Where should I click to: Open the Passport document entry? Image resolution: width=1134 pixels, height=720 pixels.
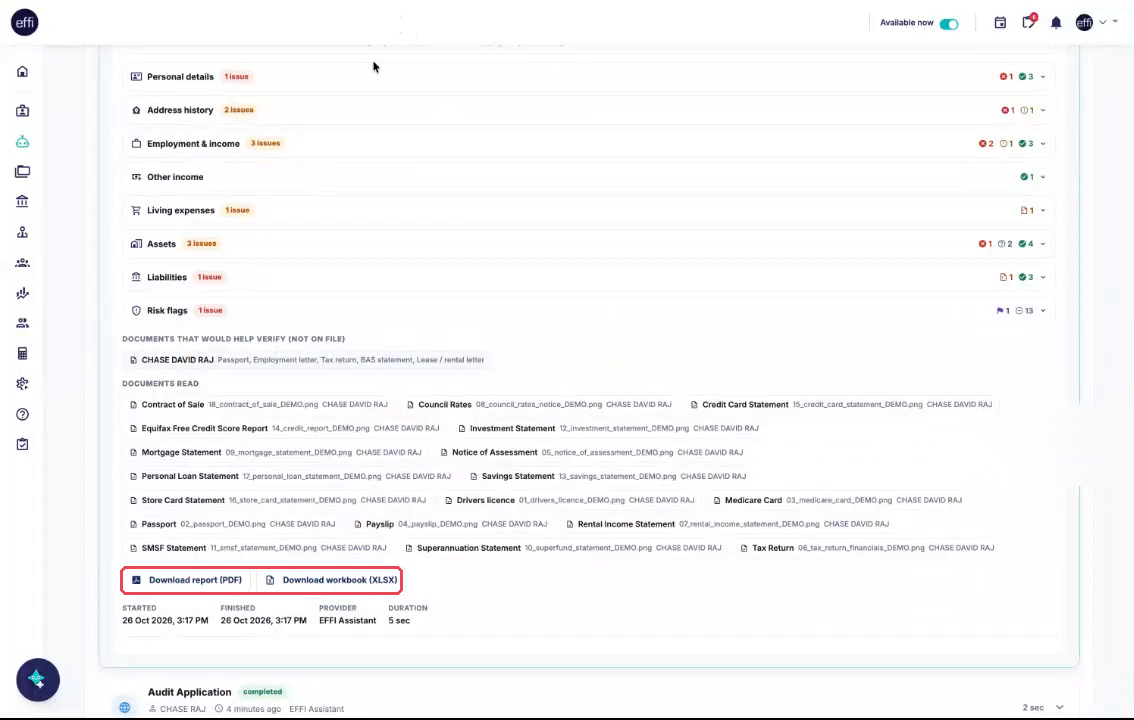tap(233, 524)
